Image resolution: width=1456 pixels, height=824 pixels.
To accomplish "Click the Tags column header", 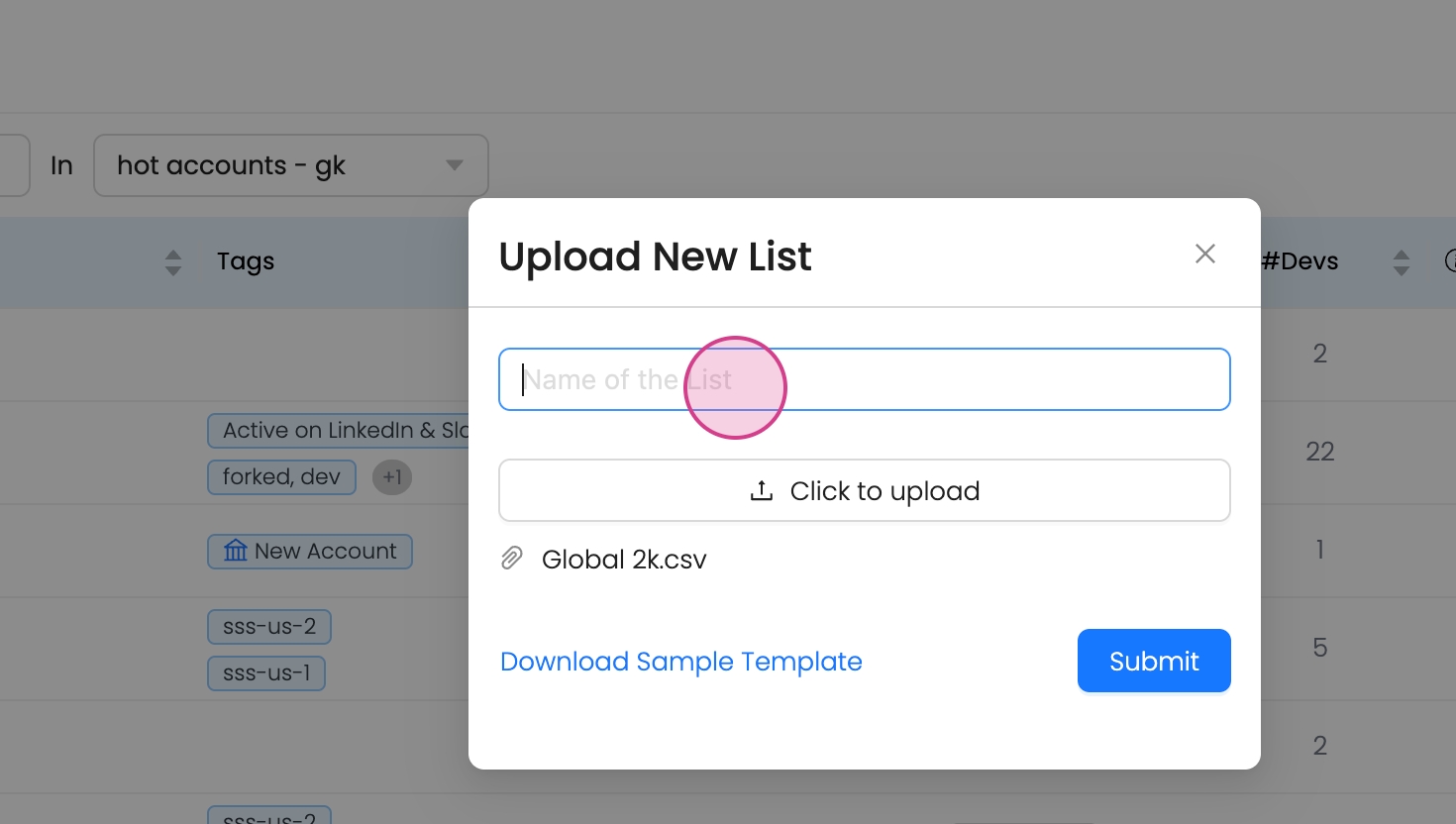I will (246, 261).
